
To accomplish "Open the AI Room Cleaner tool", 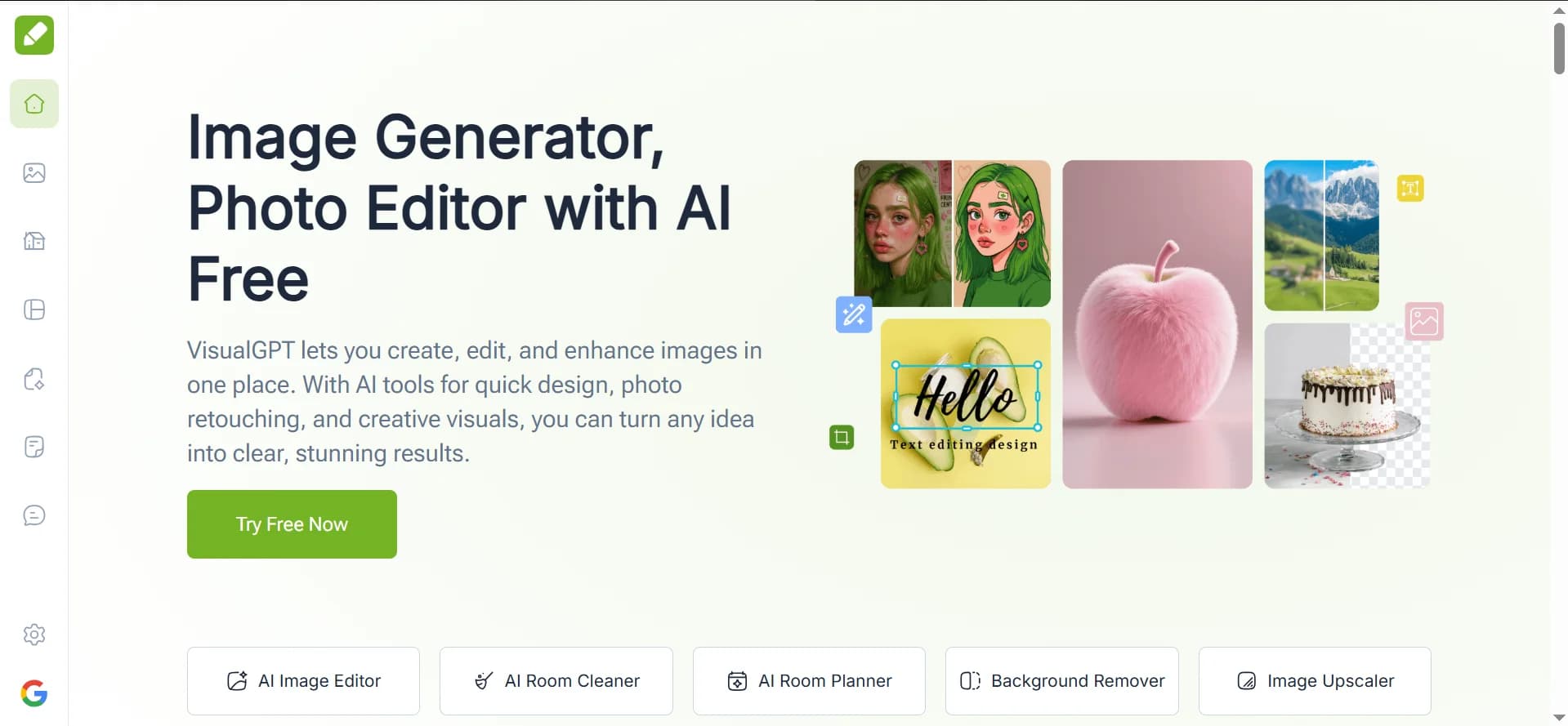I will [x=556, y=681].
